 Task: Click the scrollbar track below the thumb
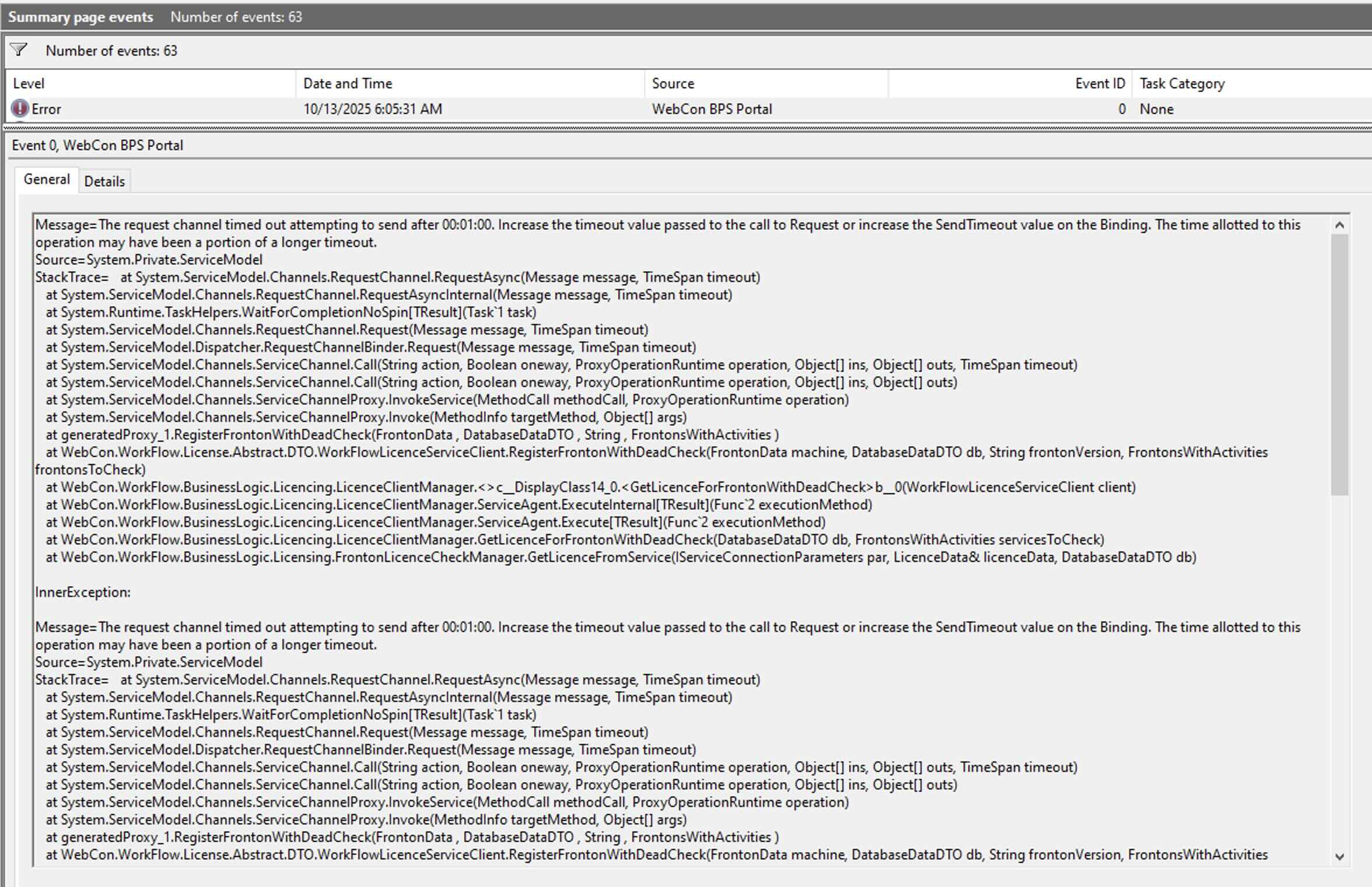click(x=1339, y=671)
